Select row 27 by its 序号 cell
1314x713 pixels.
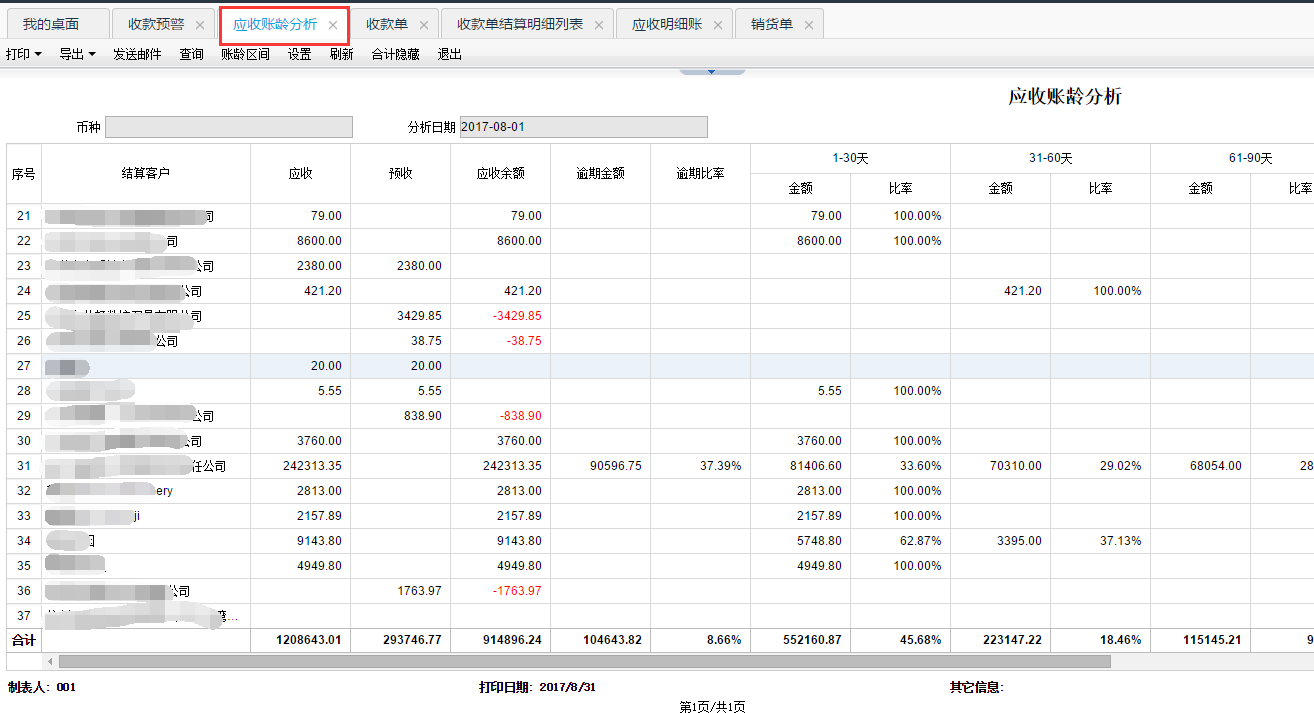pos(24,366)
